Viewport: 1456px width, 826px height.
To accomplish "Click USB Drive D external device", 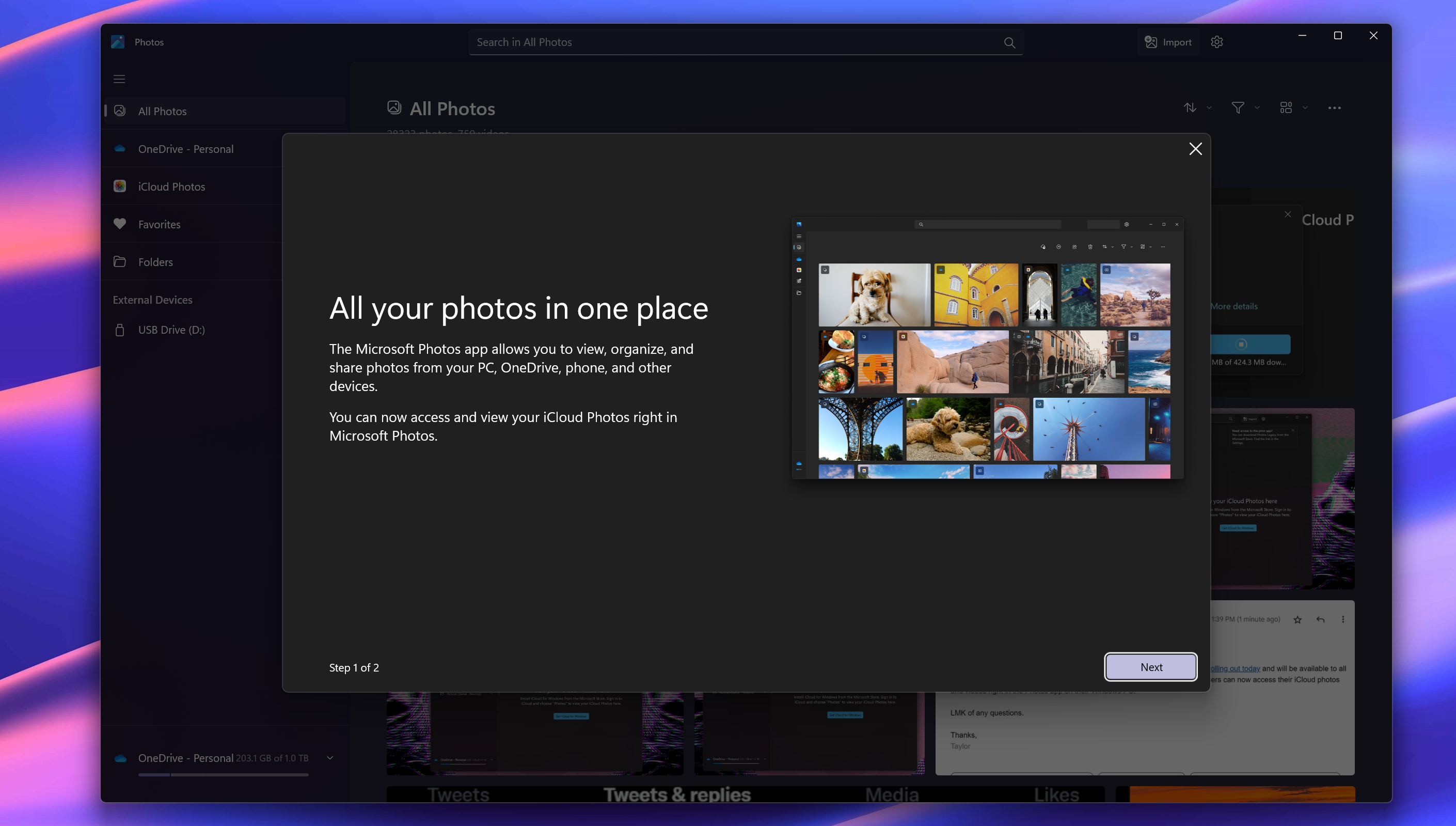I will 171,329.
